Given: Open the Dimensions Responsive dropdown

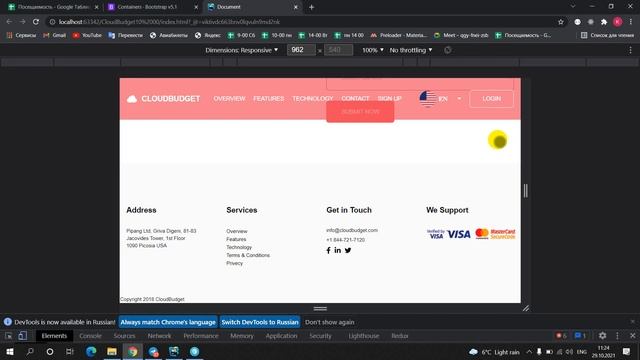Looking at the screenshot, I should coord(241,50).
